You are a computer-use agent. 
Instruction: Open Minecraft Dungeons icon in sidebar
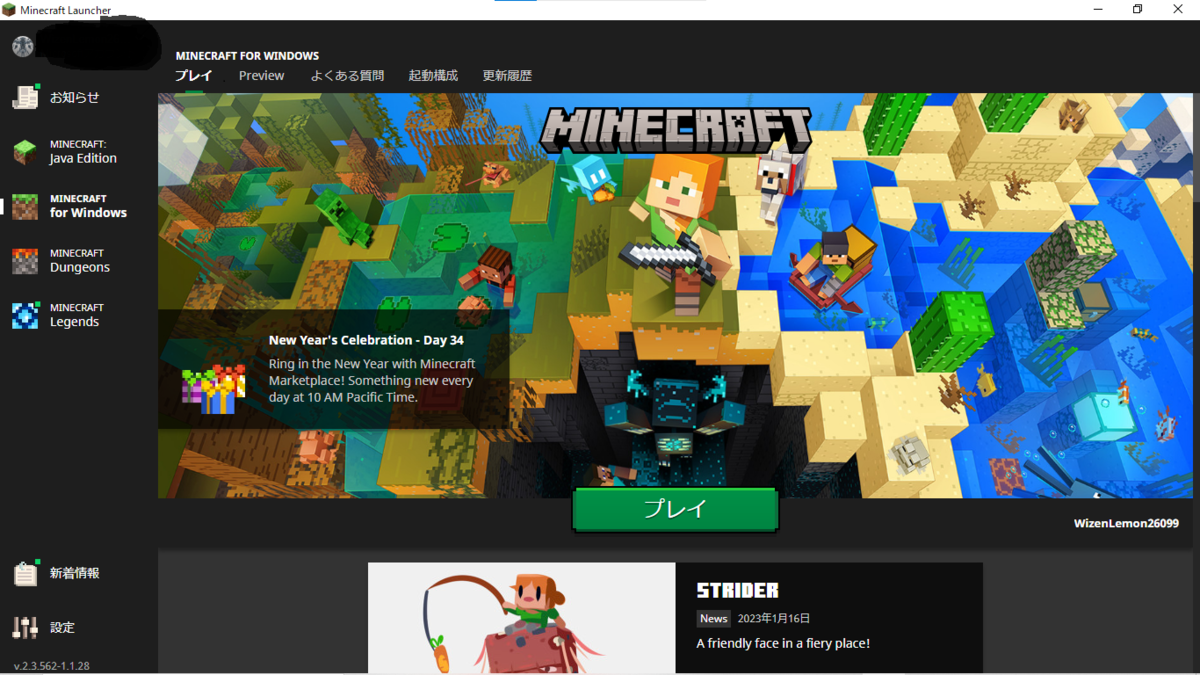click(25, 261)
